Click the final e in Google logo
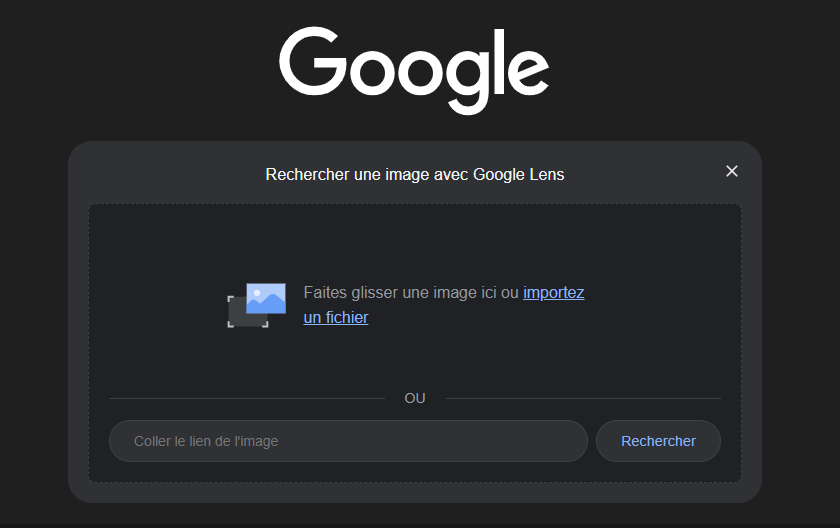The width and height of the screenshot is (840, 528). click(528, 70)
